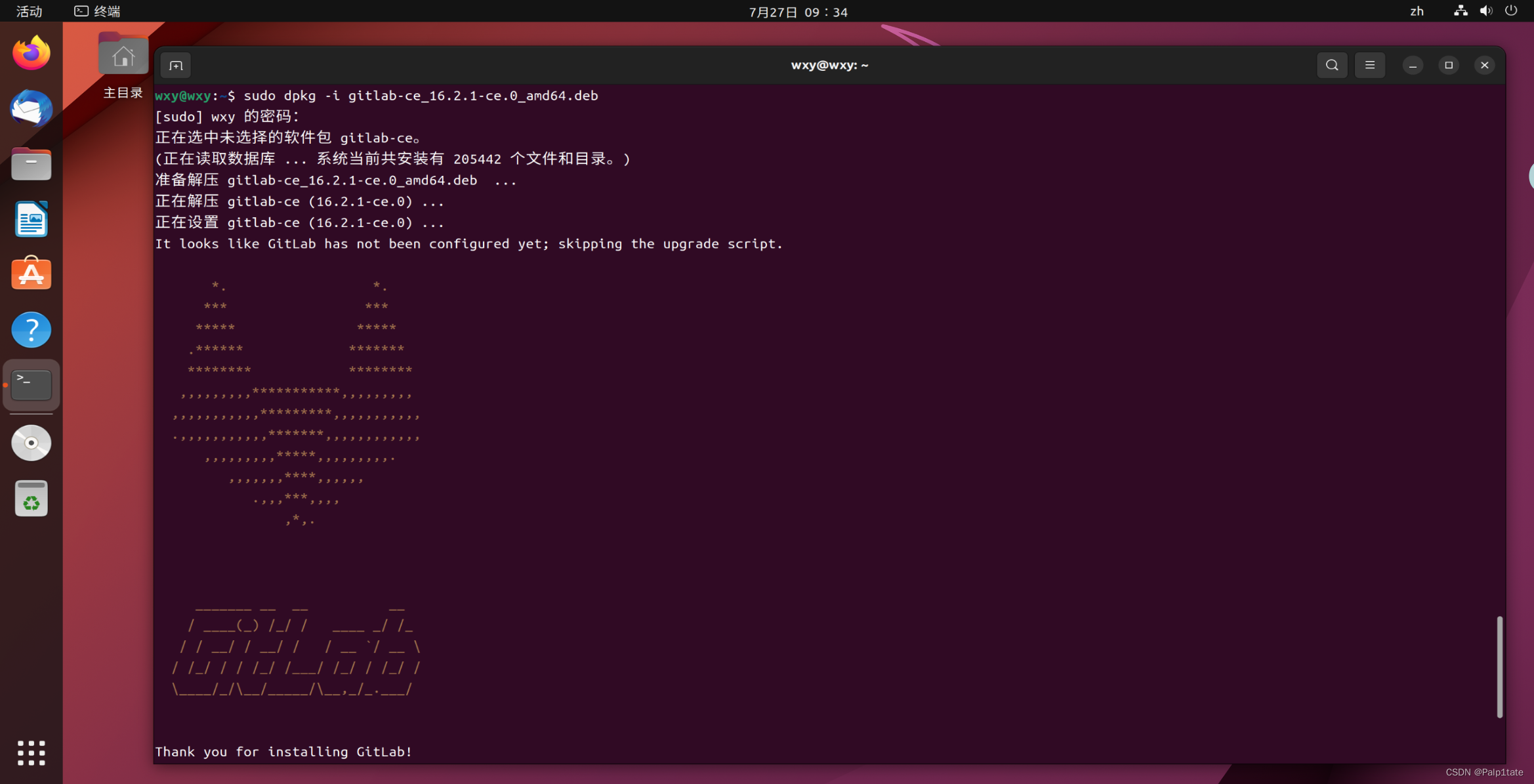Show the applications grid
Screen dimensions: 1534x784
(31, 753)
